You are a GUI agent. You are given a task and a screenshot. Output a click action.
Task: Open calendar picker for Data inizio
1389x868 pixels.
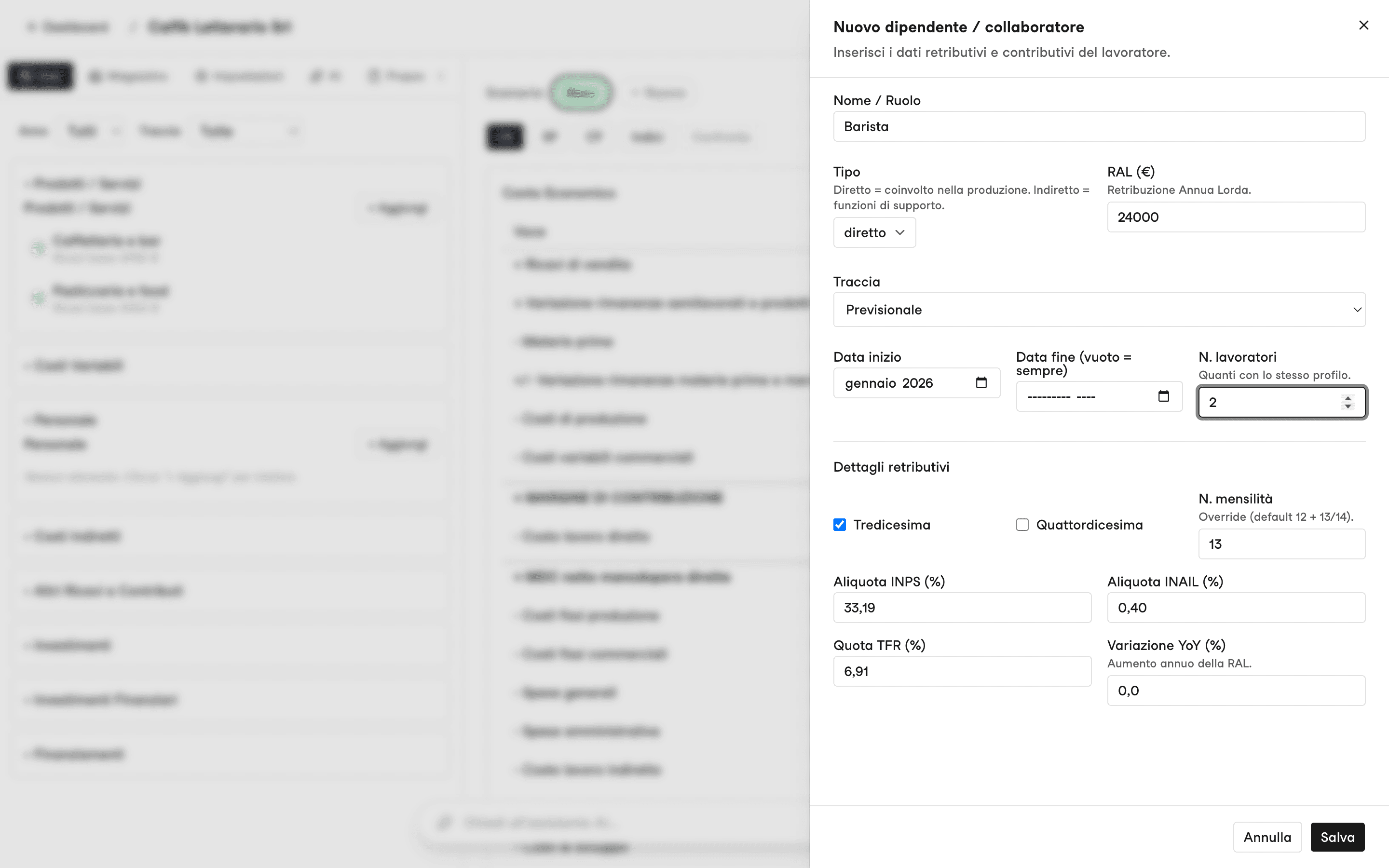tap(981, 382)
